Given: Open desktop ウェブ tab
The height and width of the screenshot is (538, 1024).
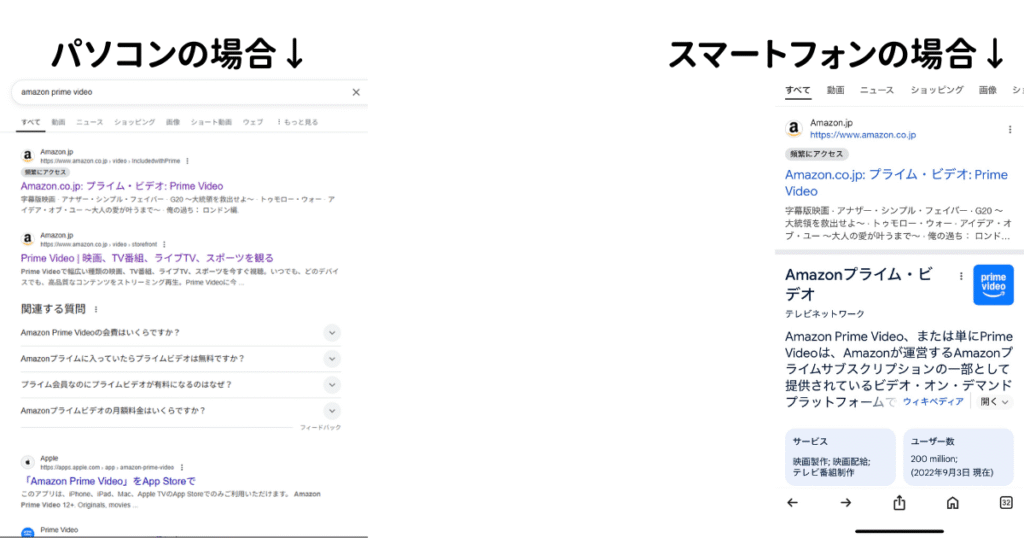Looking at the screenshot, I should point(253,122).
